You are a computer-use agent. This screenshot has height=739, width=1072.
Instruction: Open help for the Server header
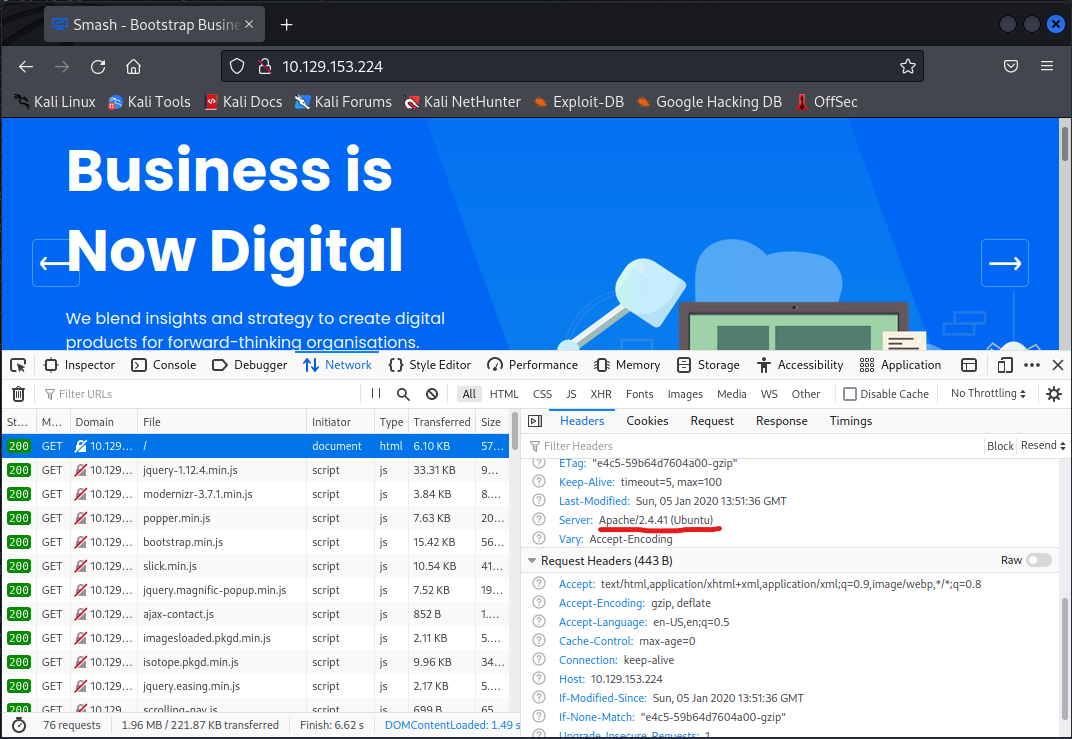(x=539, y=520)
